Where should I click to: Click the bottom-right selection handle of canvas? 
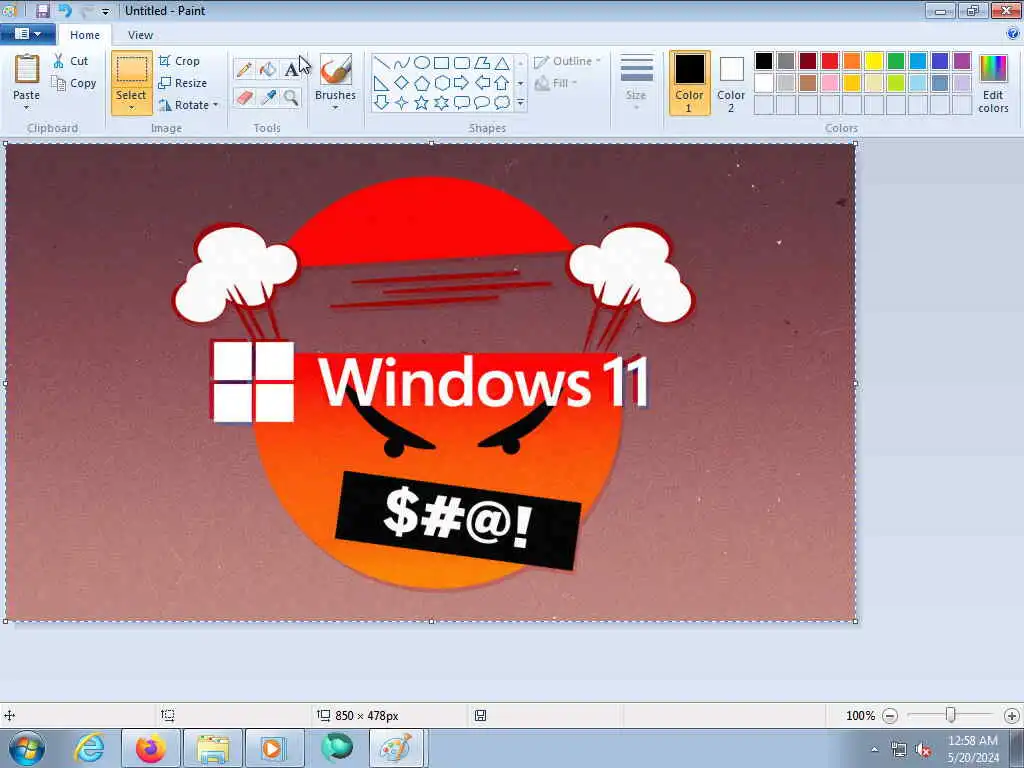[x=856, y=621]
